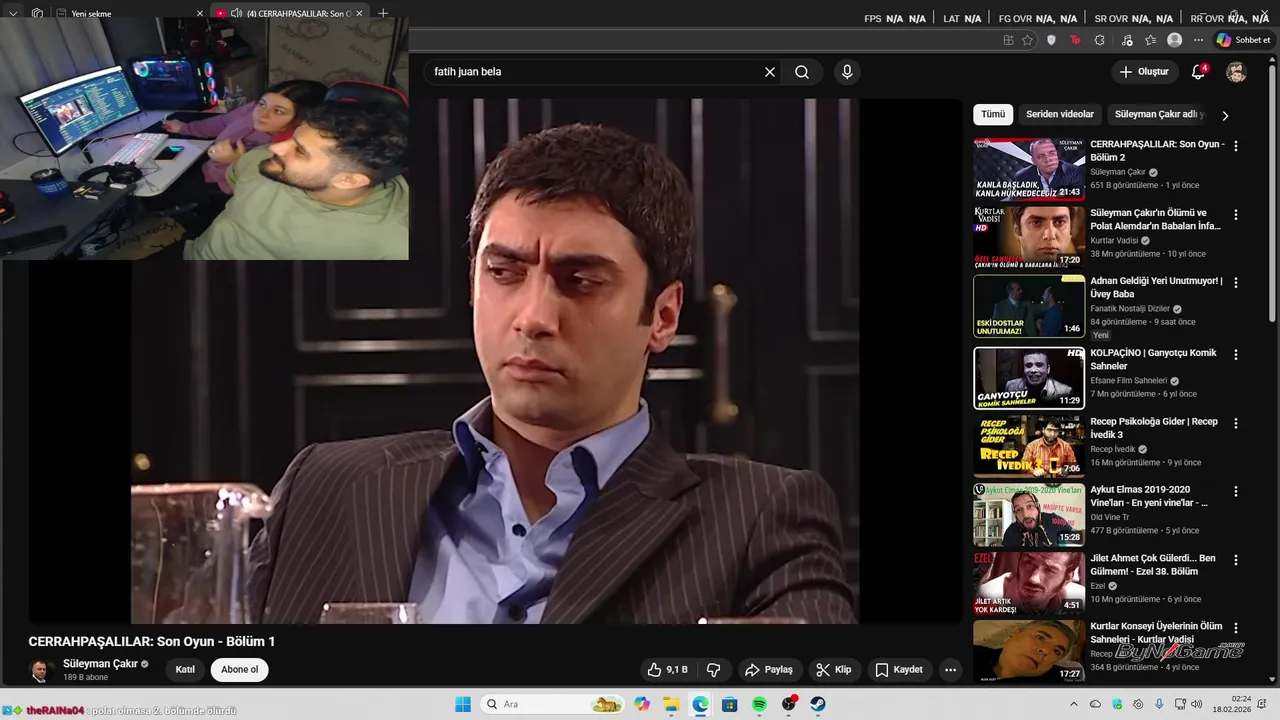Image resolution: width=1280 pixels, height=720 pixels.
Task: Open OBS Studio from the taskbar
Action: (789, 704)
